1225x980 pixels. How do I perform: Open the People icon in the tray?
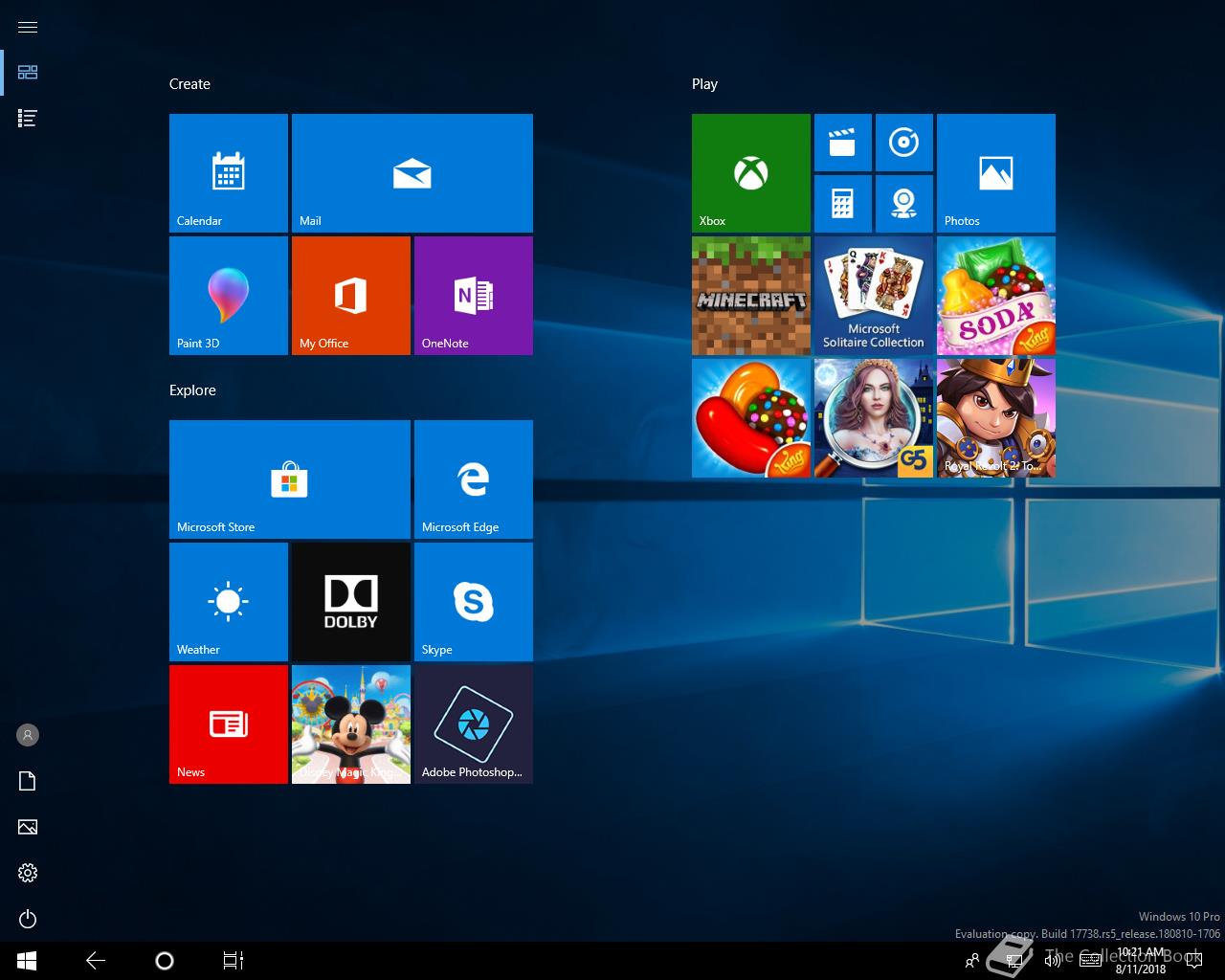coord(972,961)
